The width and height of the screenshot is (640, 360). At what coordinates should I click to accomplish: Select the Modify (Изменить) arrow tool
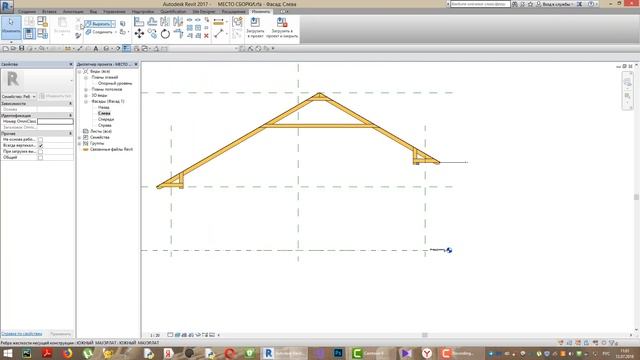pyautogui.click(x=11, y=27)
